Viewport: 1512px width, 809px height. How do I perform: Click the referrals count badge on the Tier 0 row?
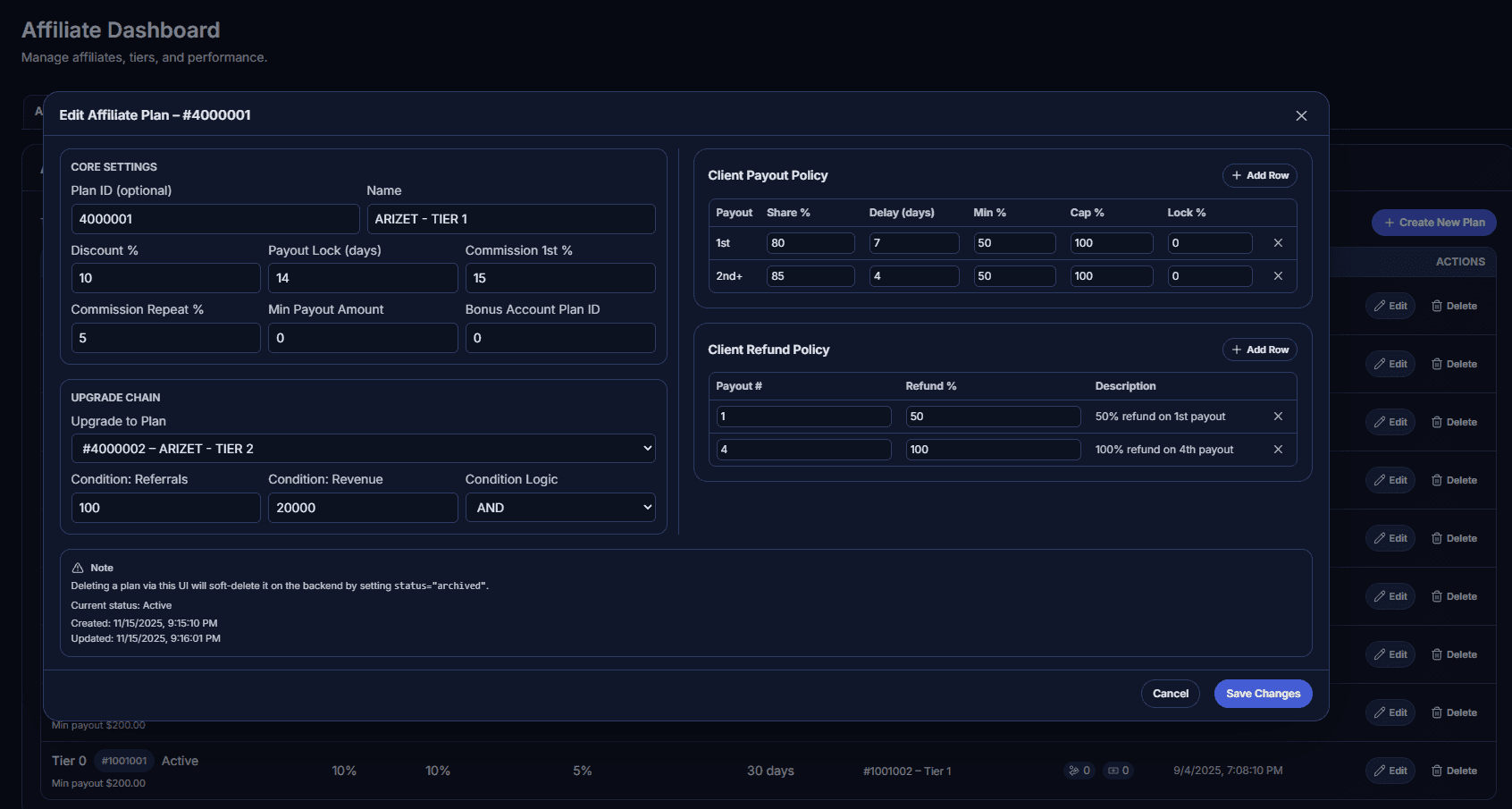point(1079,770)
